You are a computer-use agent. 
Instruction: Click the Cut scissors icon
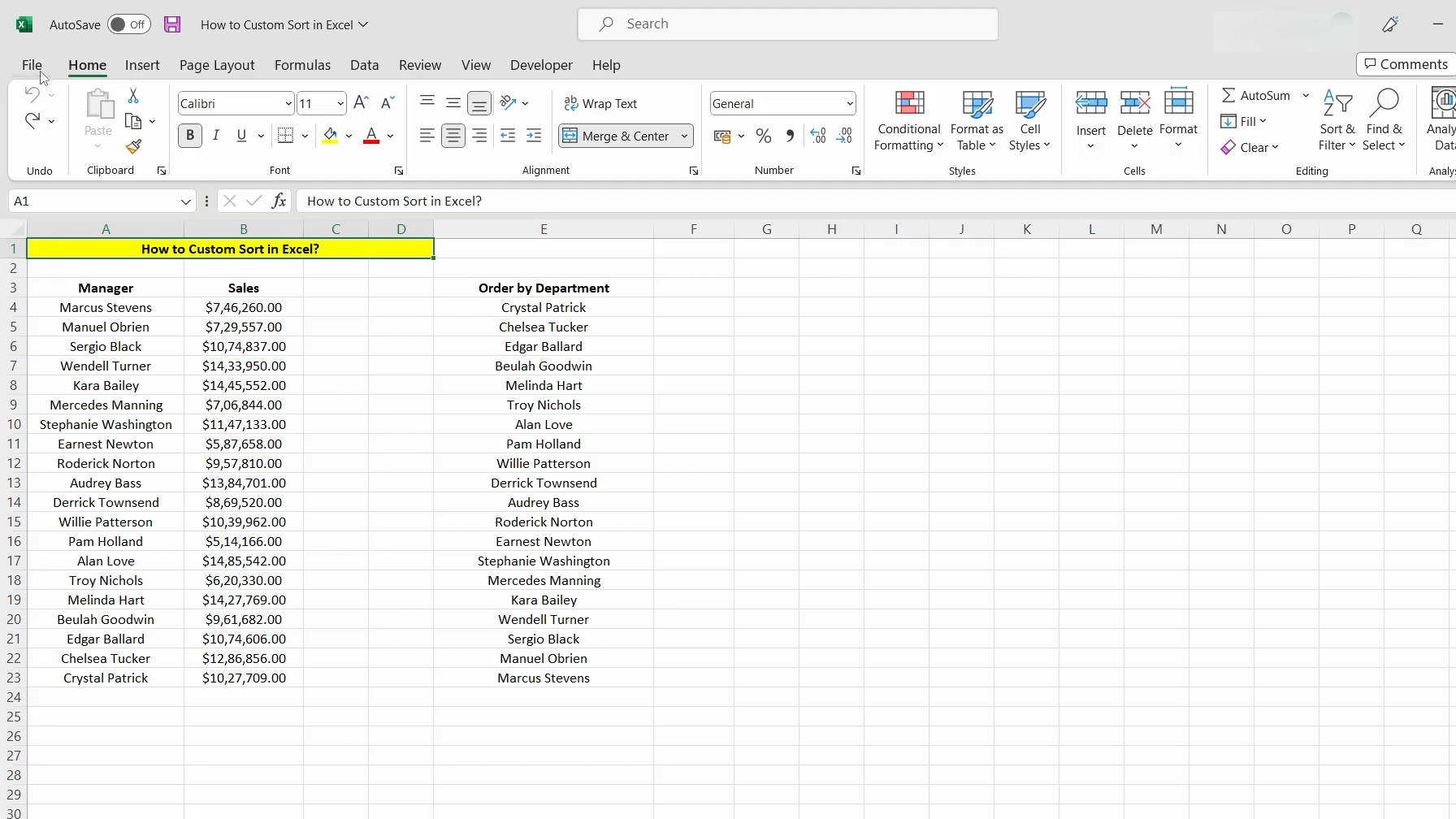coord(133,96)
